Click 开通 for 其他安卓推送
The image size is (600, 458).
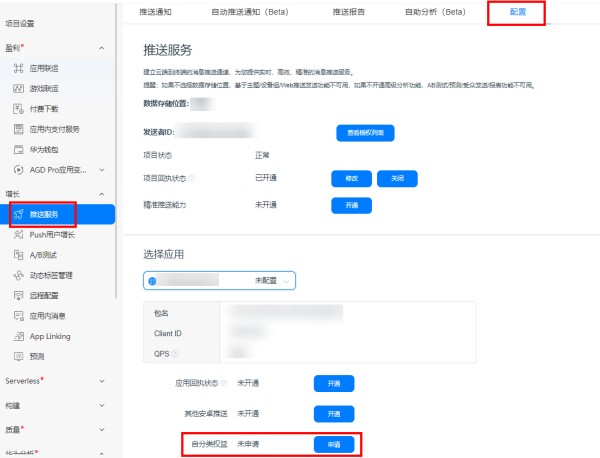click(x=334, y=414)
